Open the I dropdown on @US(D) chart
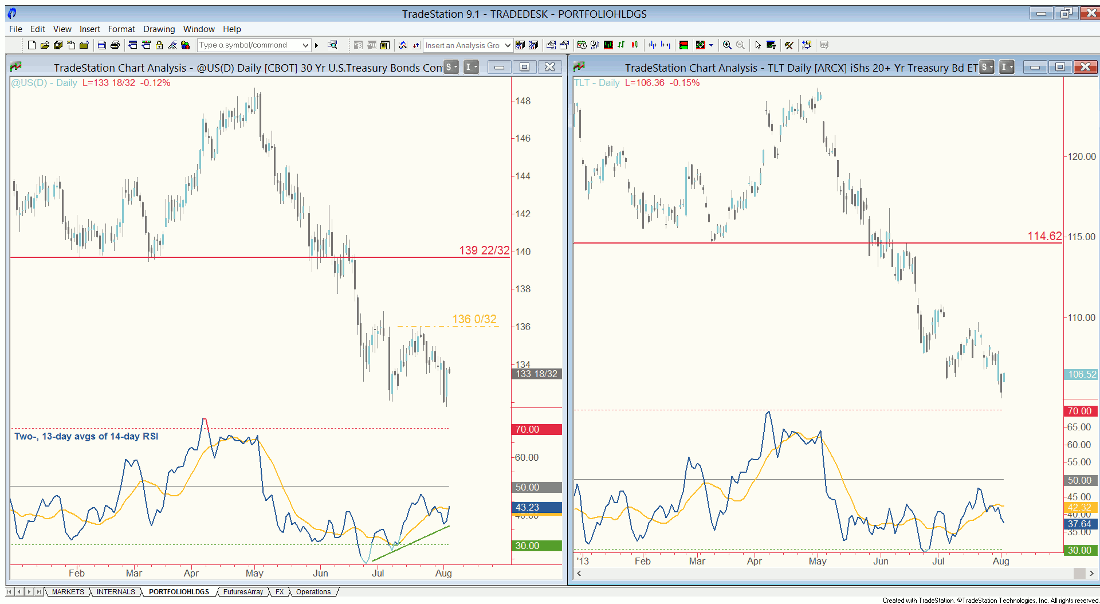 click(x=471, y=66)
